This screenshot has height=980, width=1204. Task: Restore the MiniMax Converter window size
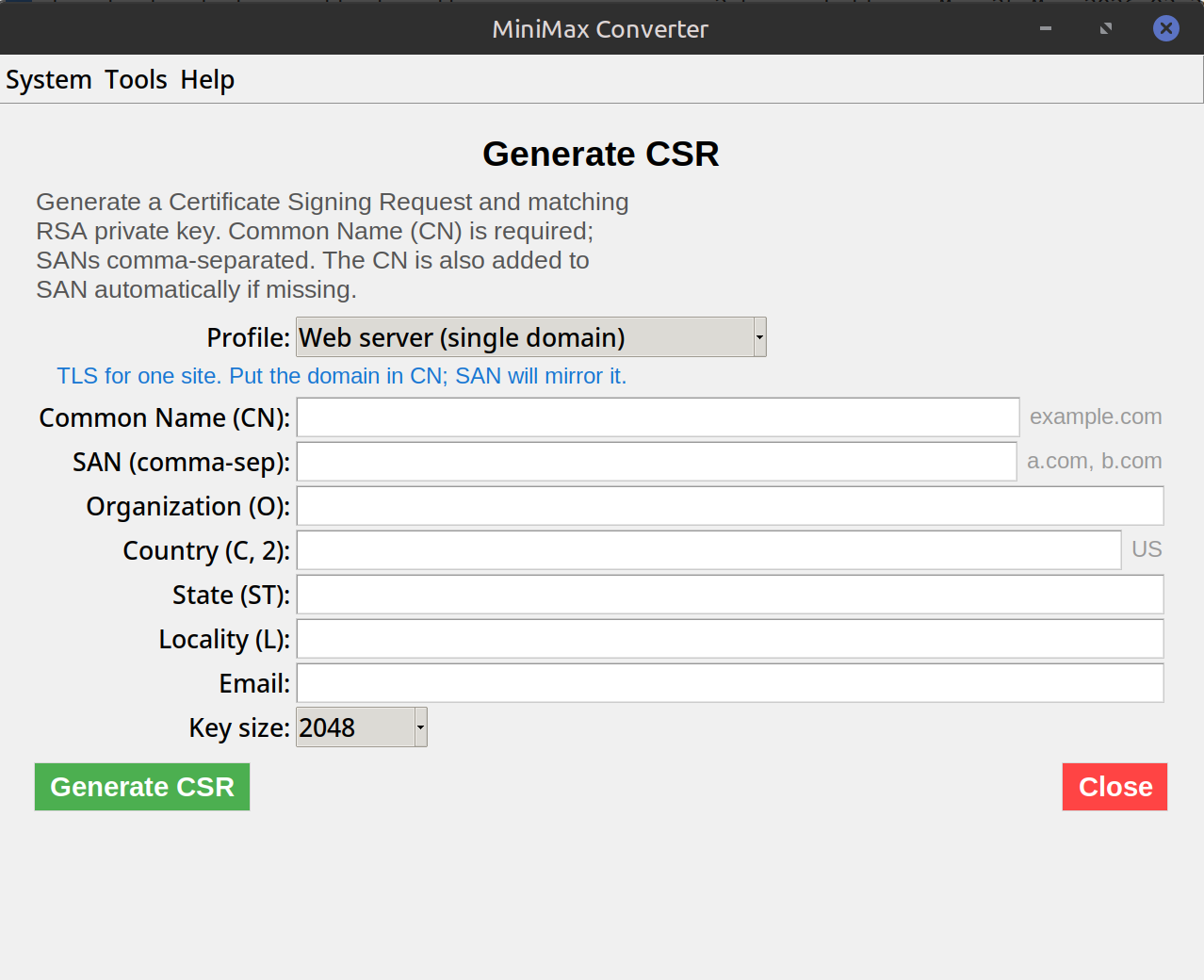point(1106,28)
